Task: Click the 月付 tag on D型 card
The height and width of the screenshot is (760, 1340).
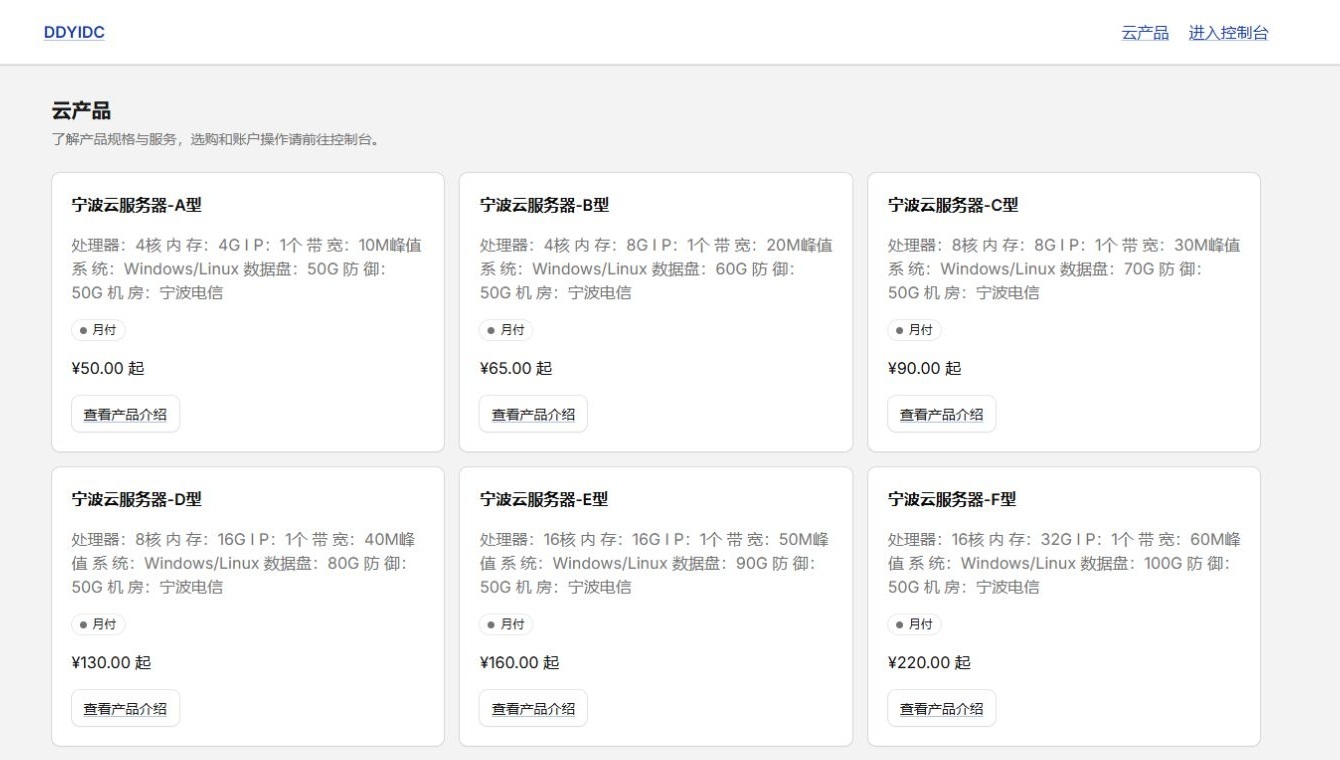Action: pyautogui.click(x=98, y=624)
